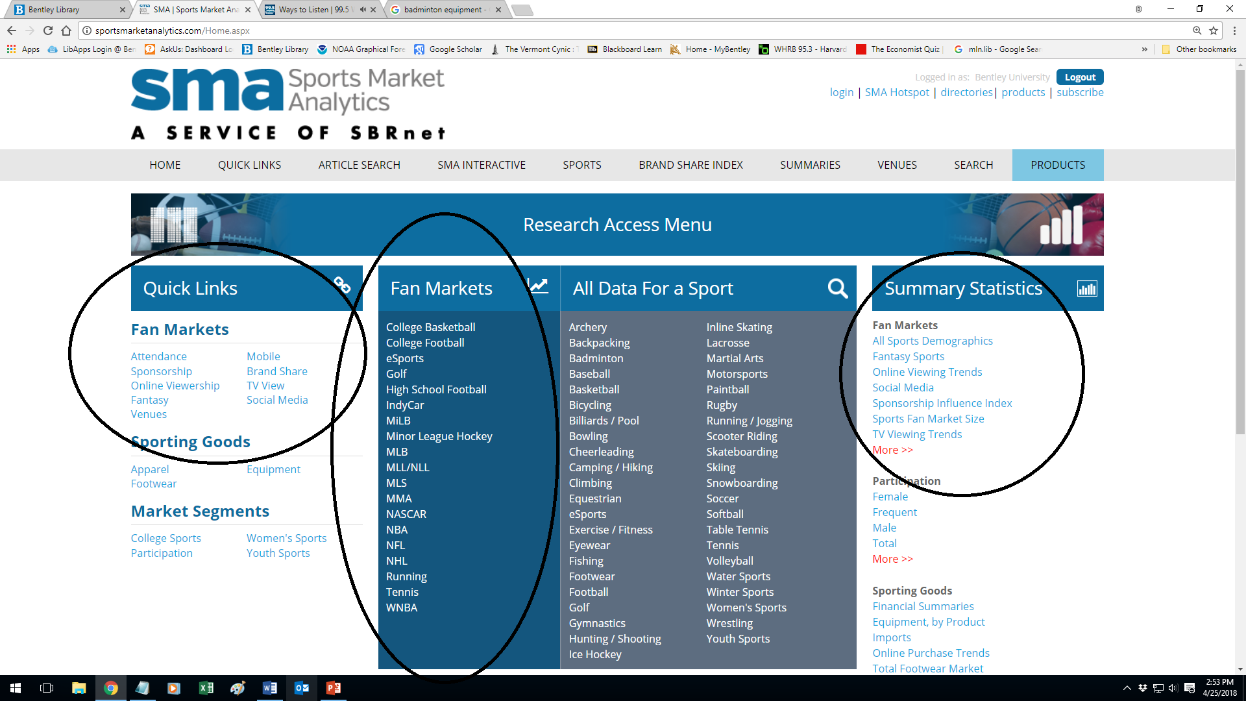Open Excel from the taskbar
This screenshot has height=701, width=1246.
click(205, 688)
